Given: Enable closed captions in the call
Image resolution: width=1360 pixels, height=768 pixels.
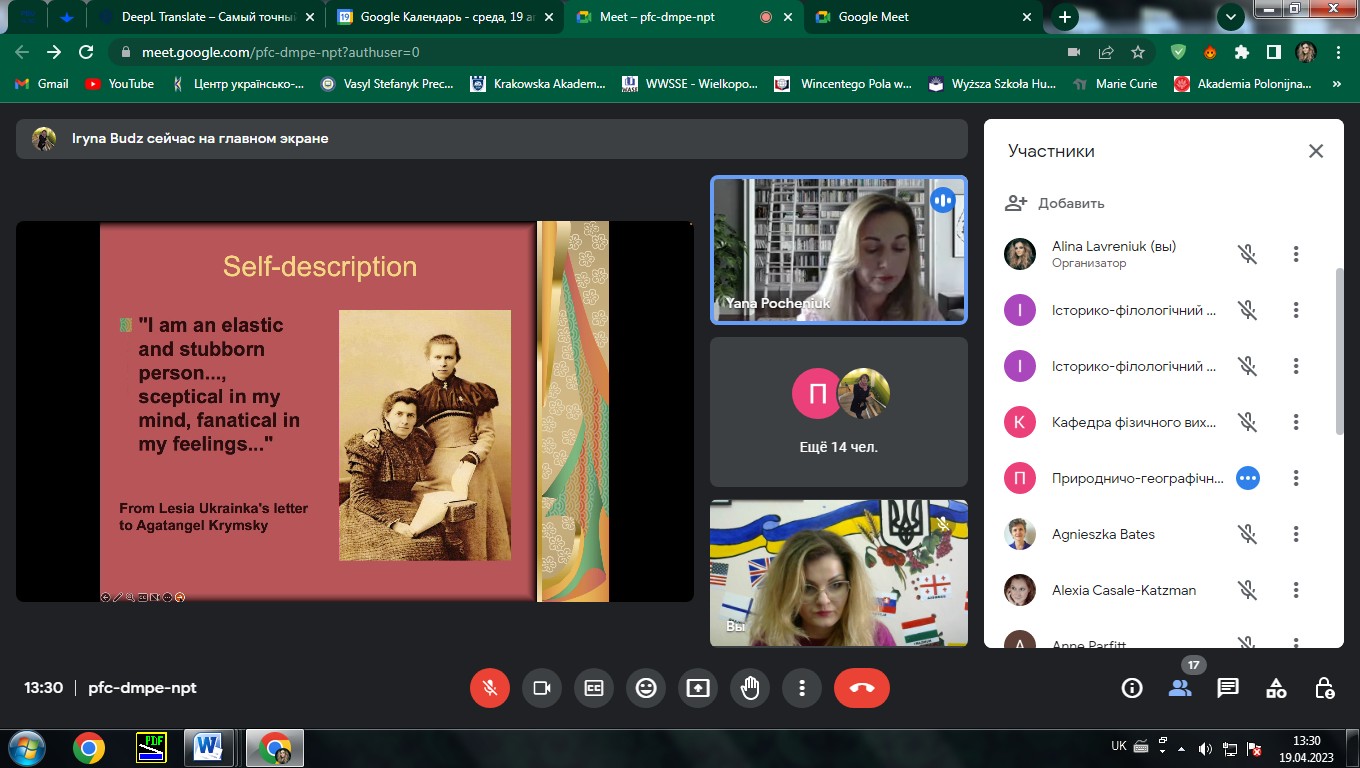Looking at the screenshot, I should click(594, 688).
